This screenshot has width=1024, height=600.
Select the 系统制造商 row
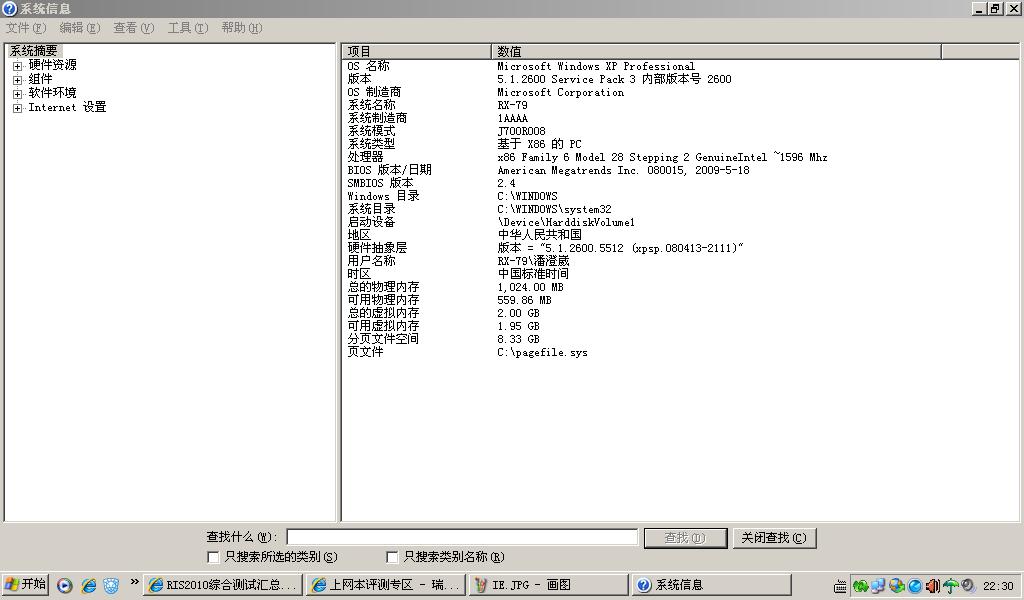(x=679, y=118)
